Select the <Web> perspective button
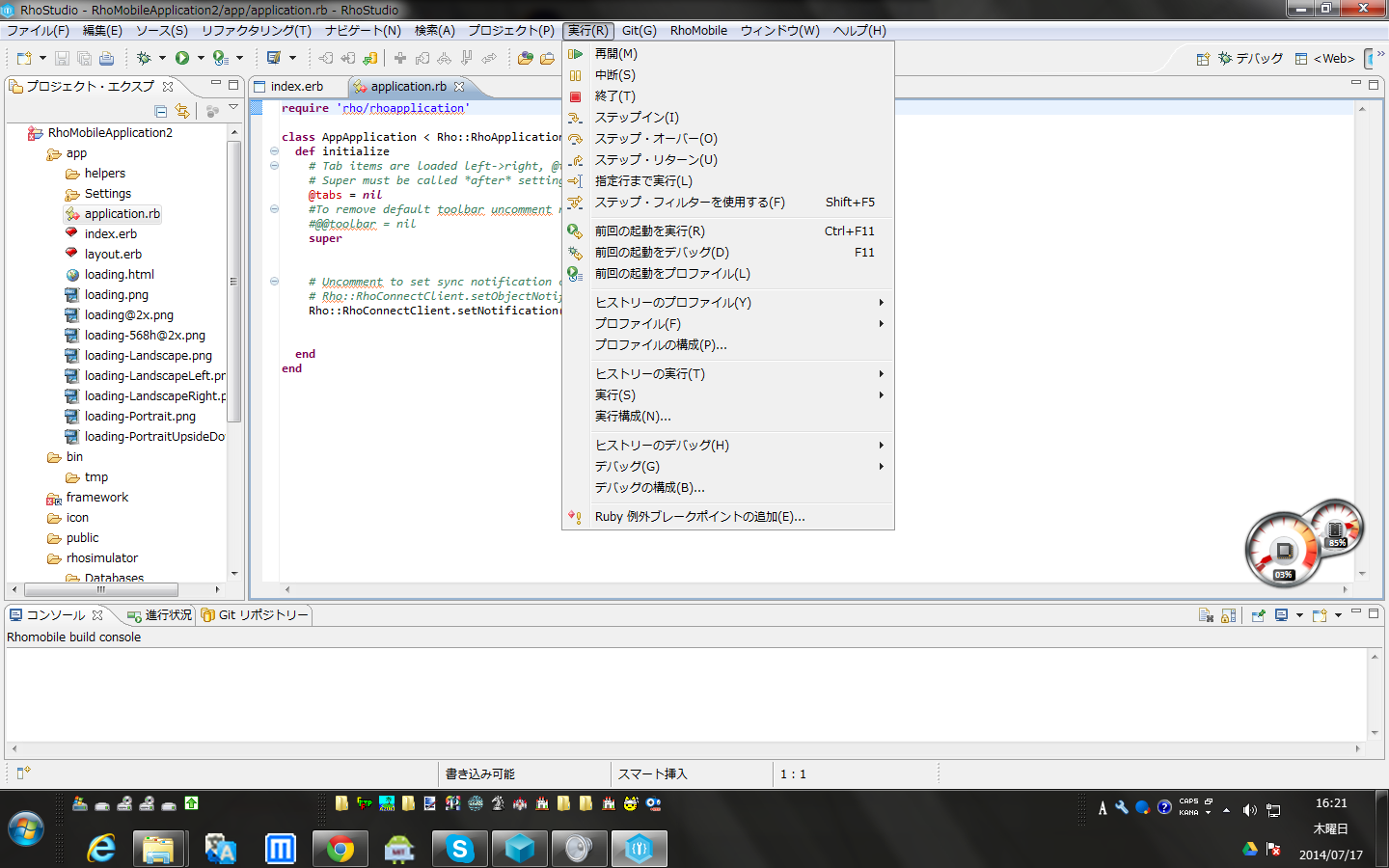Viewport: 1389px width, 868px height. (x=1325, y=59)
